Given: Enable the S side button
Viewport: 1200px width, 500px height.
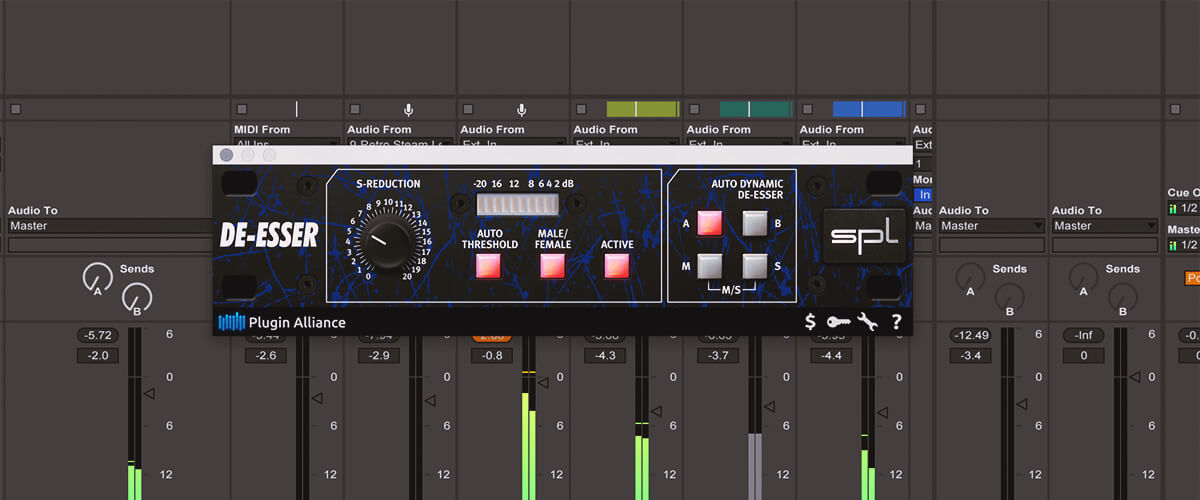Looking at the screenshot, I should click(x=755, y=266).
